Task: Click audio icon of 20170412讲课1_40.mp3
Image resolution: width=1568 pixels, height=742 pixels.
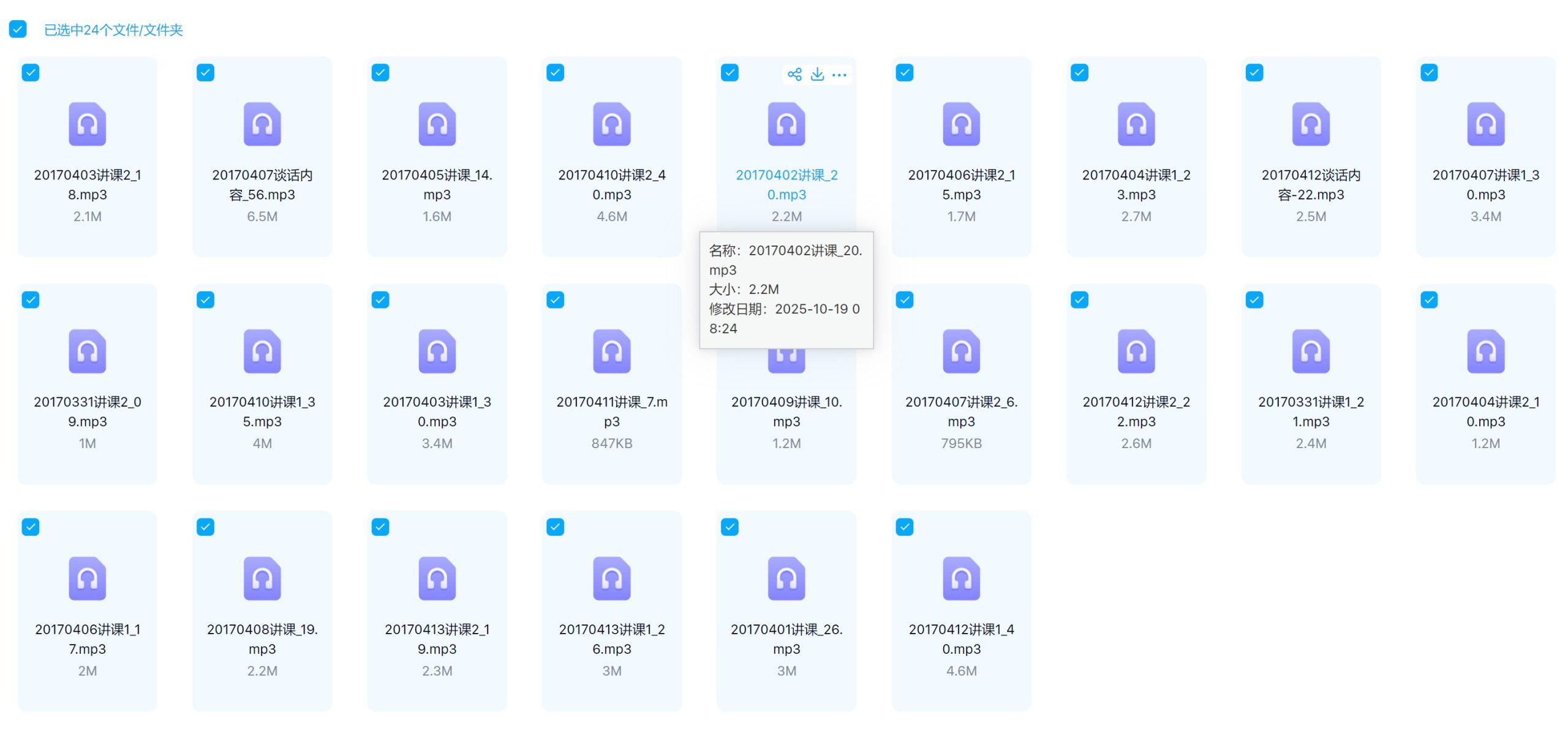Action: (x=961, y=579)
